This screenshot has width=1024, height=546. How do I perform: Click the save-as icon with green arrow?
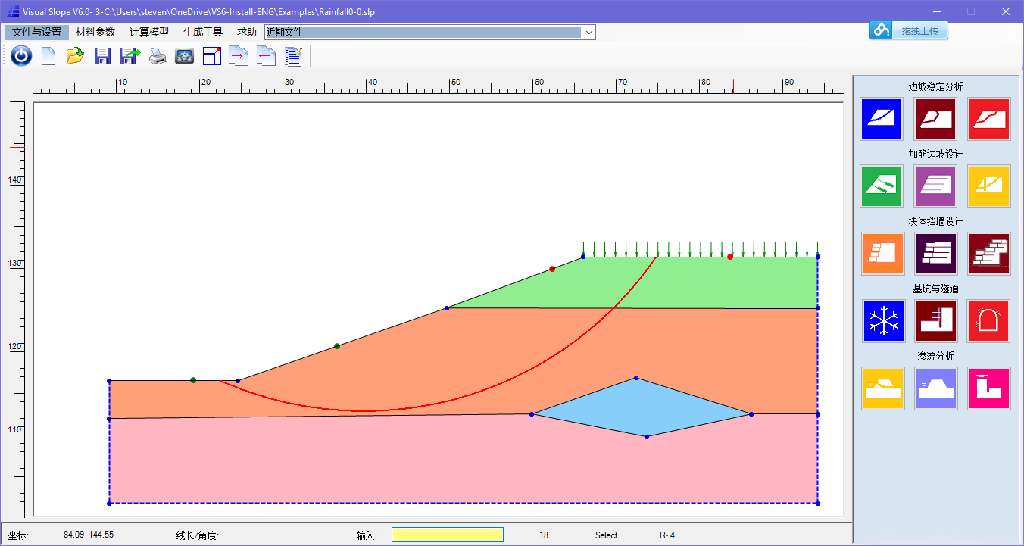129,56
